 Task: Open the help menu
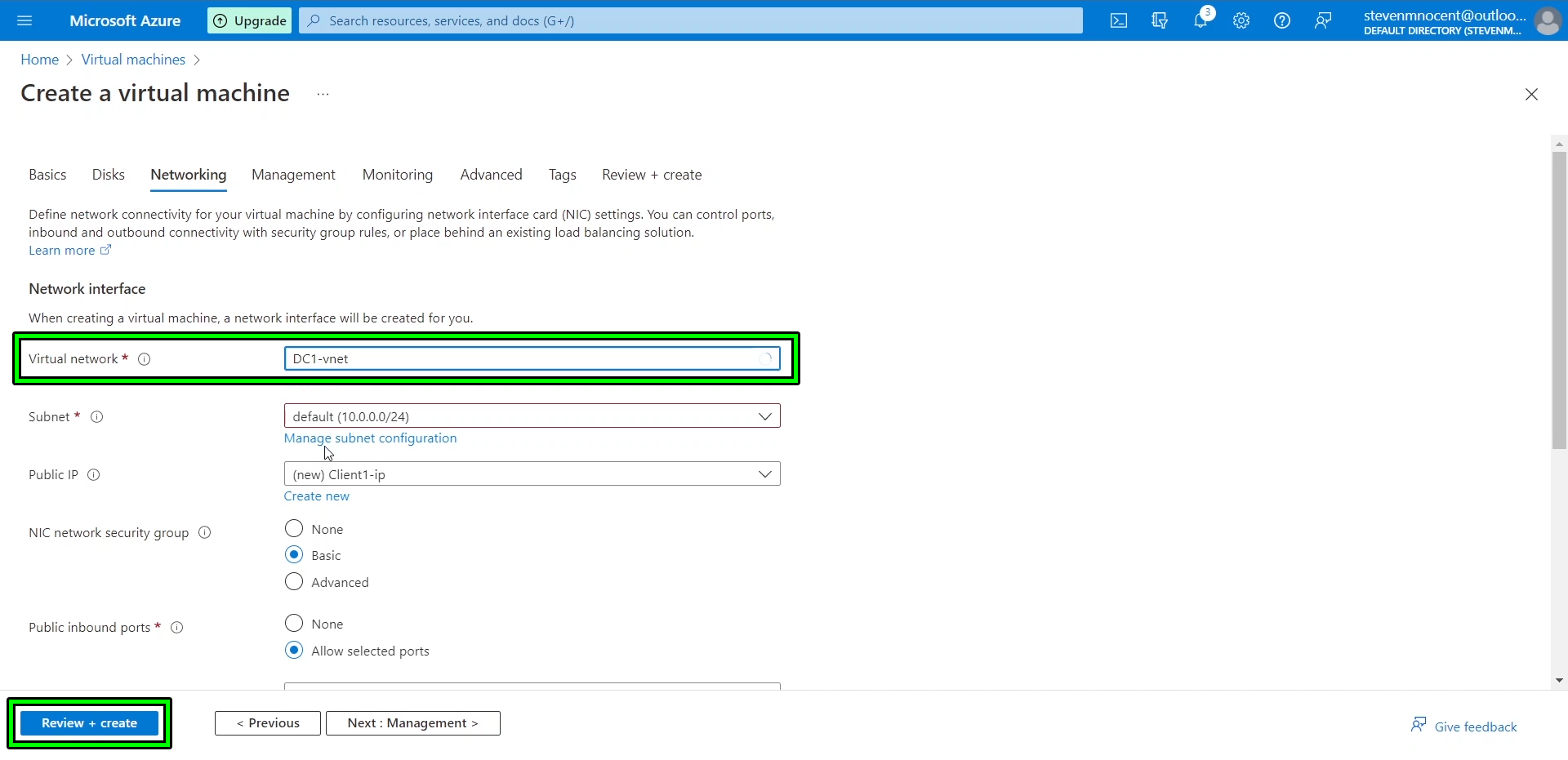click(1281, 20)
